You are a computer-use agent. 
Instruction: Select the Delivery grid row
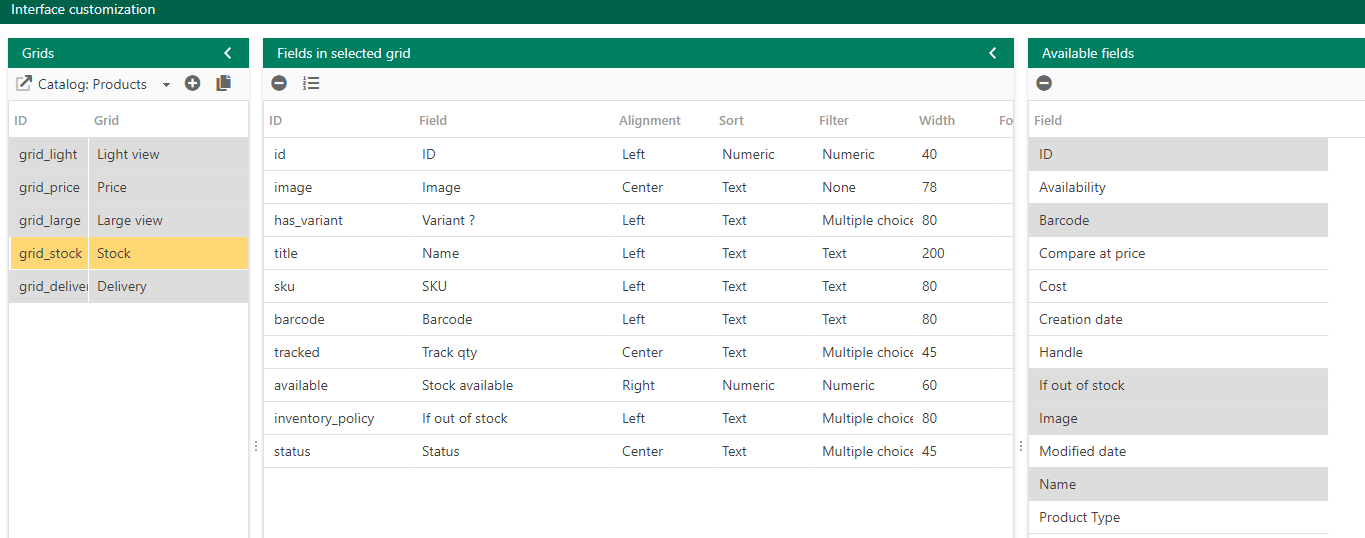click(x=128, y=286)
